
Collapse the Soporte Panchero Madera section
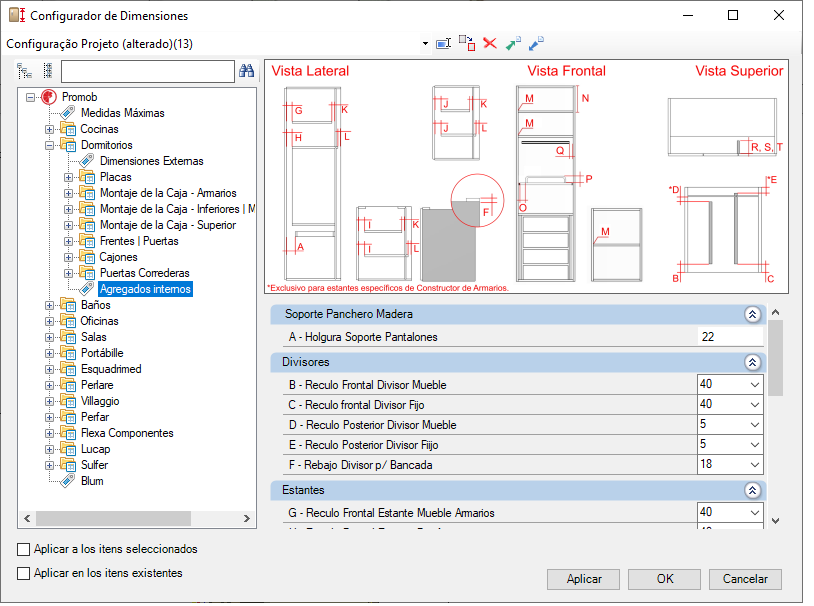click(752, 314)
